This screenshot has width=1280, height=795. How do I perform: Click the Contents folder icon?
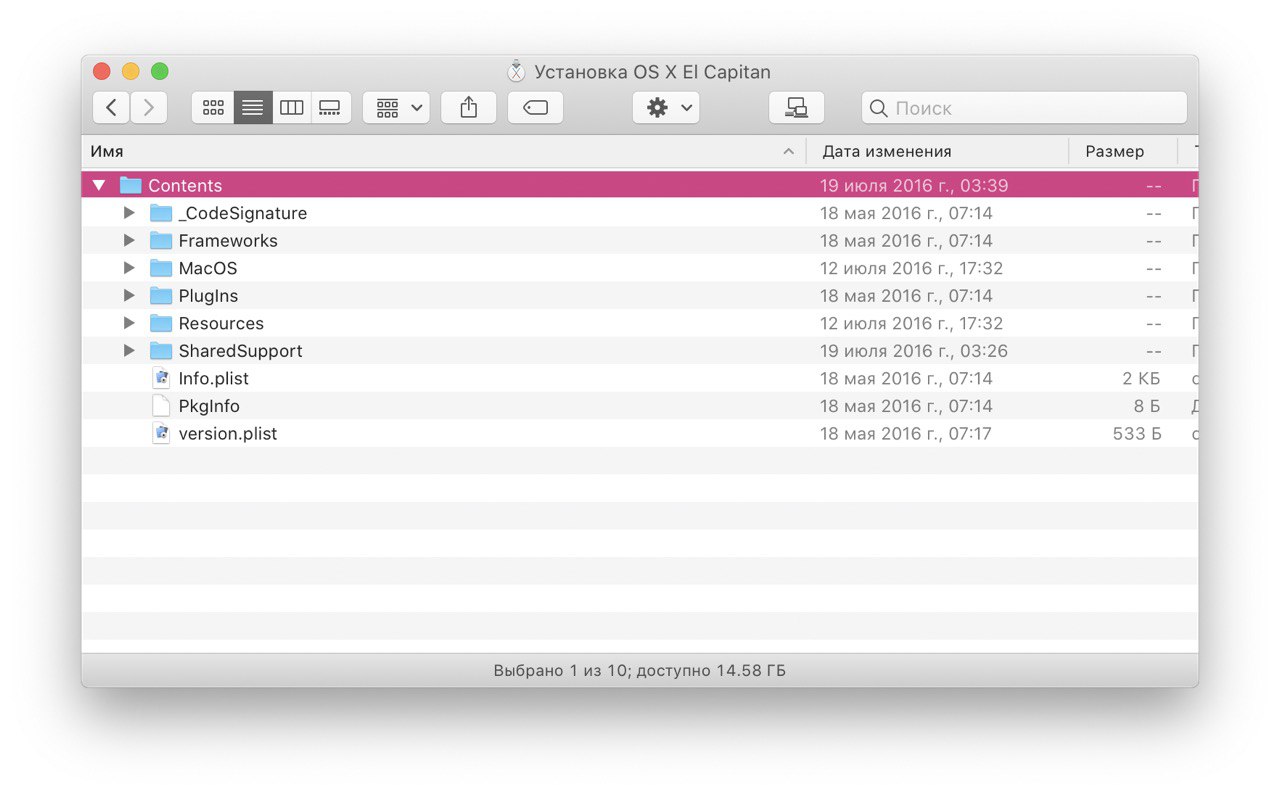131,185
